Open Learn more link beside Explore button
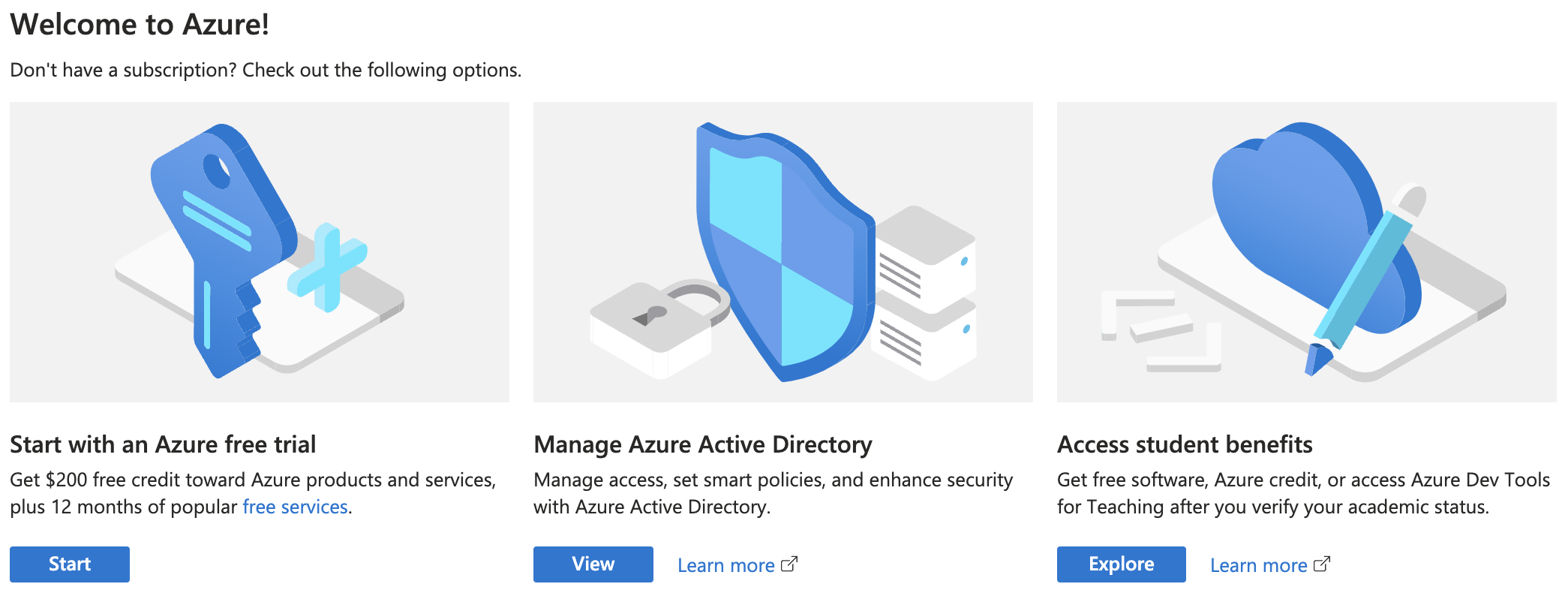The image size is (1568, 602). 1259,565
